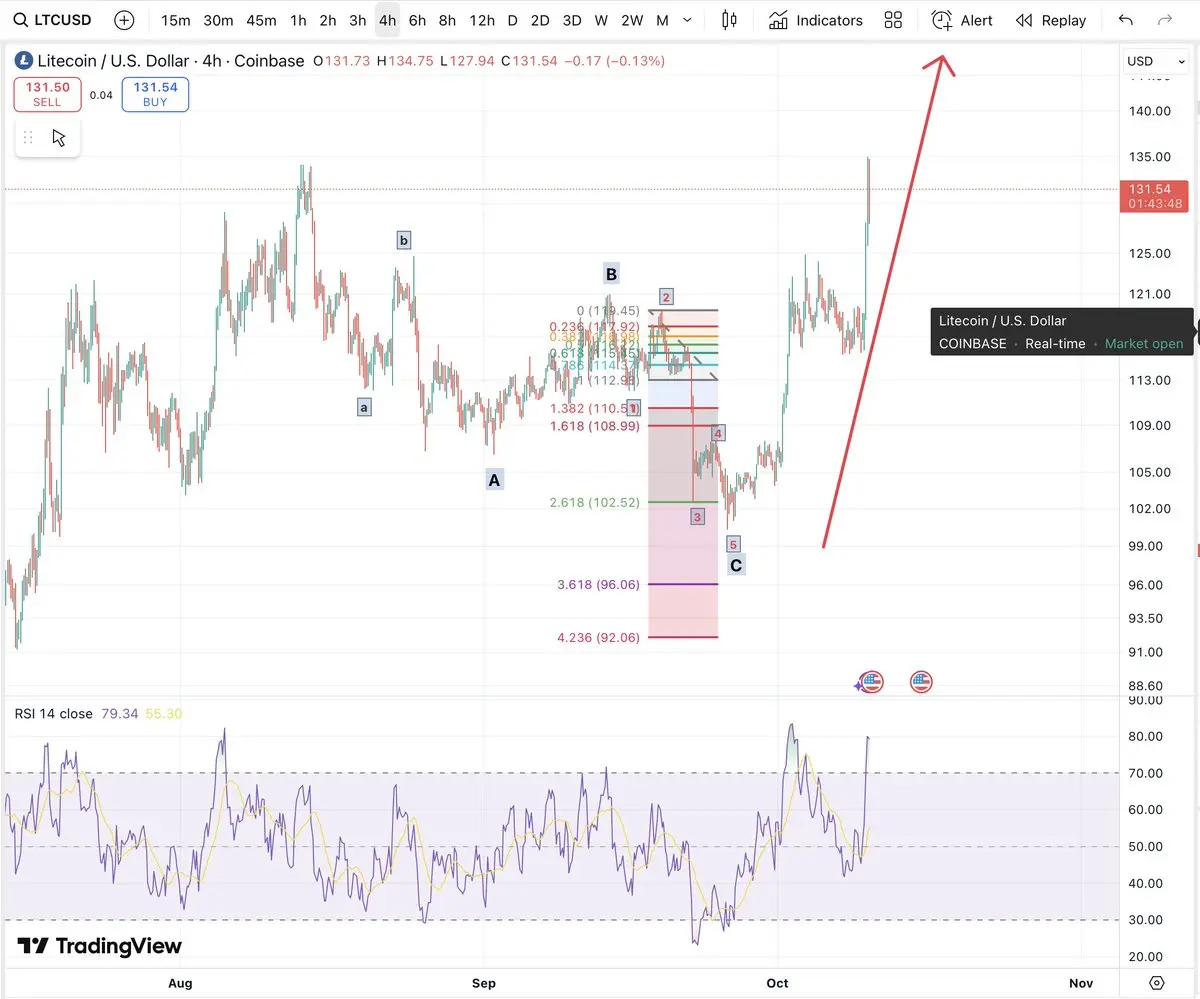Select the active 4h interval button
The height and width of the screenshot is (999, 1200).
click(388, 20)
